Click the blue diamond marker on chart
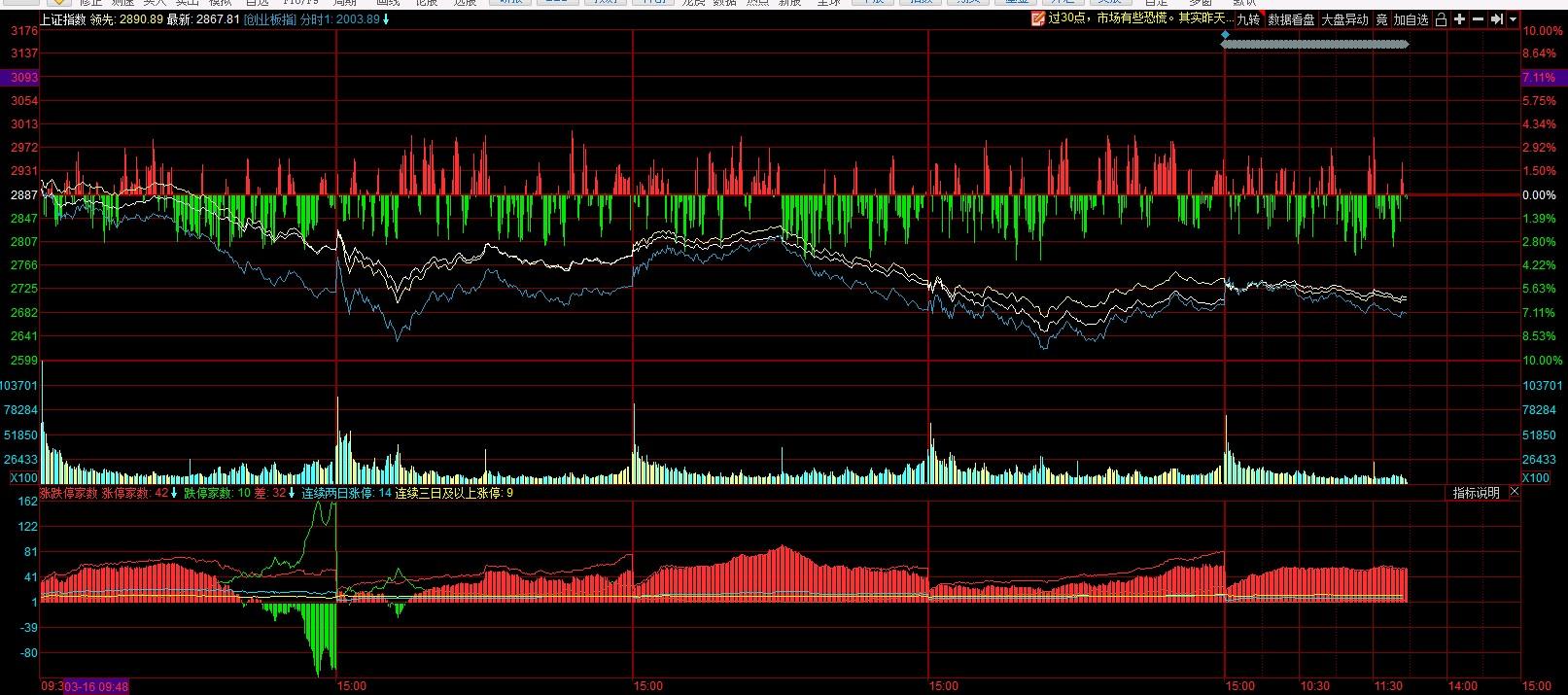The height and width of the screenshot is (695, 1568). 1225,34
